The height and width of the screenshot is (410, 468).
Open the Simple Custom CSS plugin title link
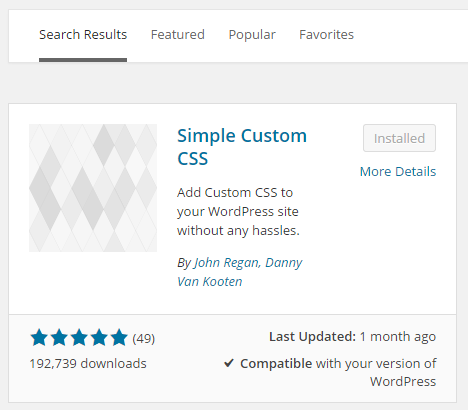tap(242, 147)
